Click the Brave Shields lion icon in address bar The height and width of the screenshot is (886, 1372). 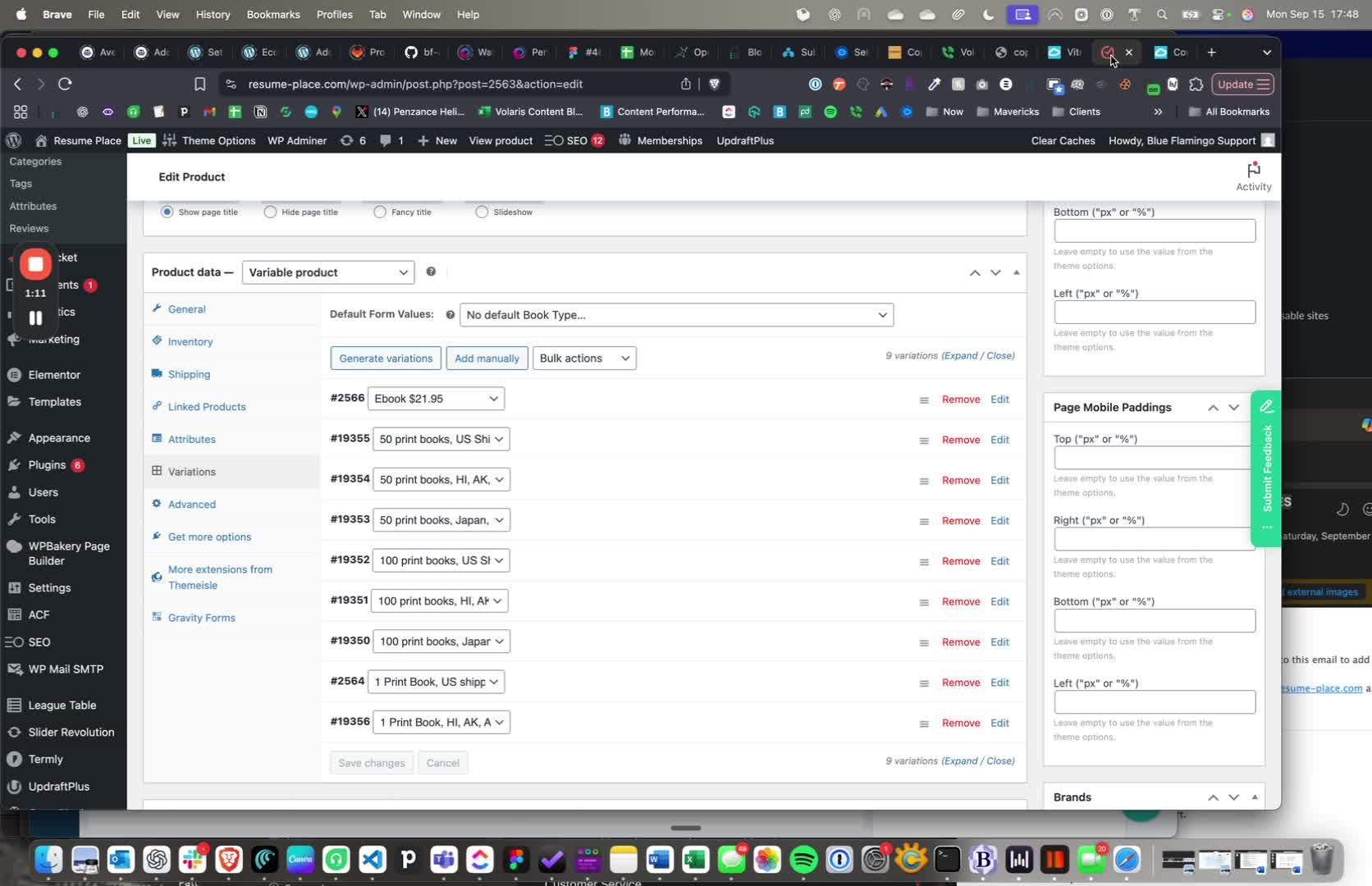tap(714, 84)
